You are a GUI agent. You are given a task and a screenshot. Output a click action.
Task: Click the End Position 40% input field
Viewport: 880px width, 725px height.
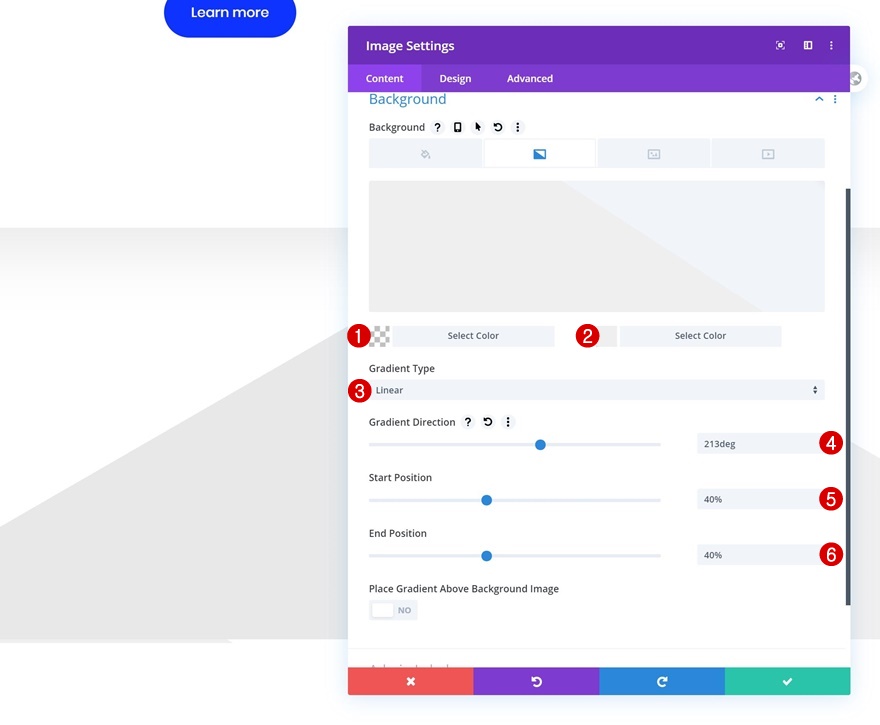[760, 555]
